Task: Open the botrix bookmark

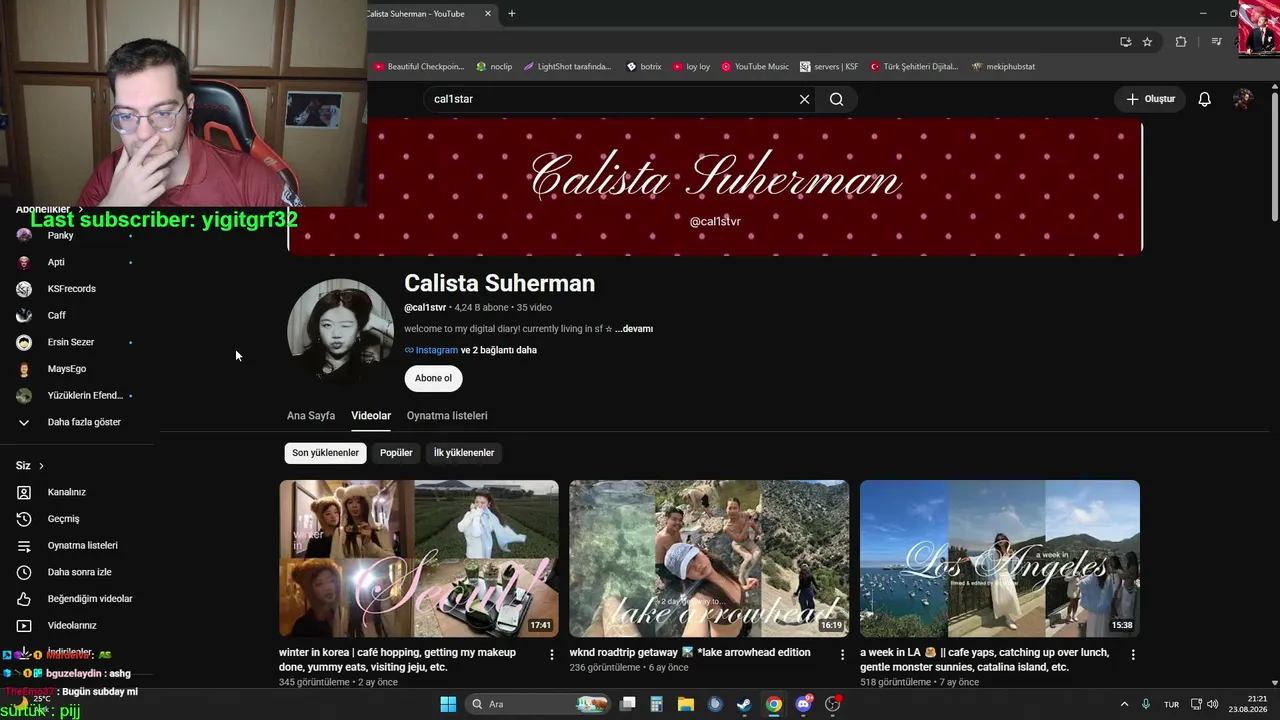Action: coord(644,67)
